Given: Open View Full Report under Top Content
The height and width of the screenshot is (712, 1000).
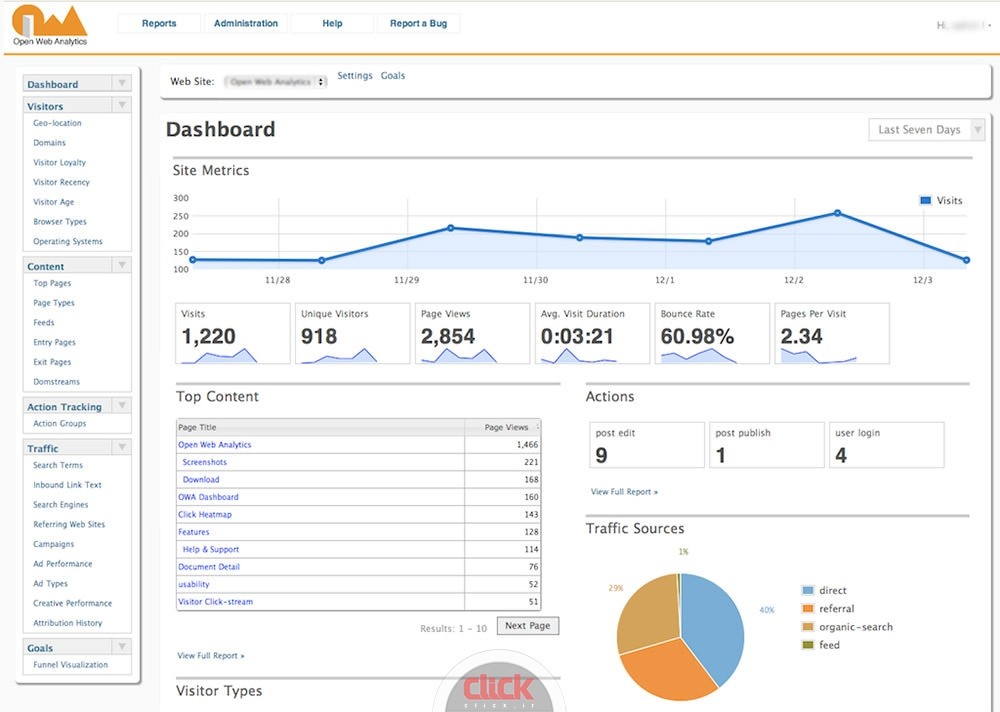Looking at the screenshot, I should (210, 656).
